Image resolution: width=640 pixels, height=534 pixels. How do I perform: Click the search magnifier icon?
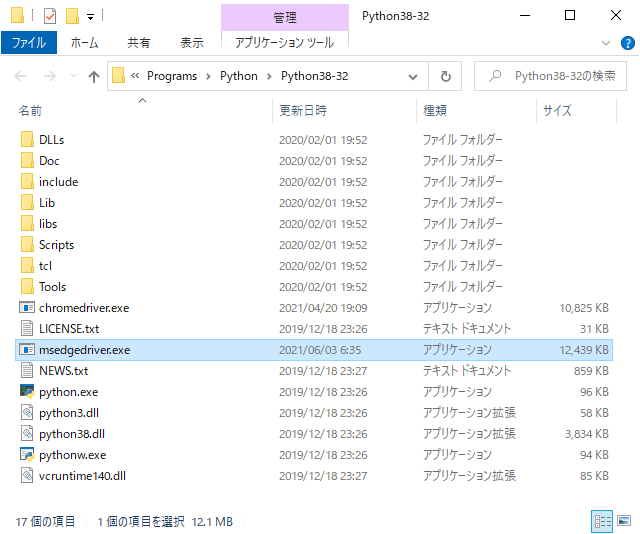pyautogui.click(x=495, y=76)
